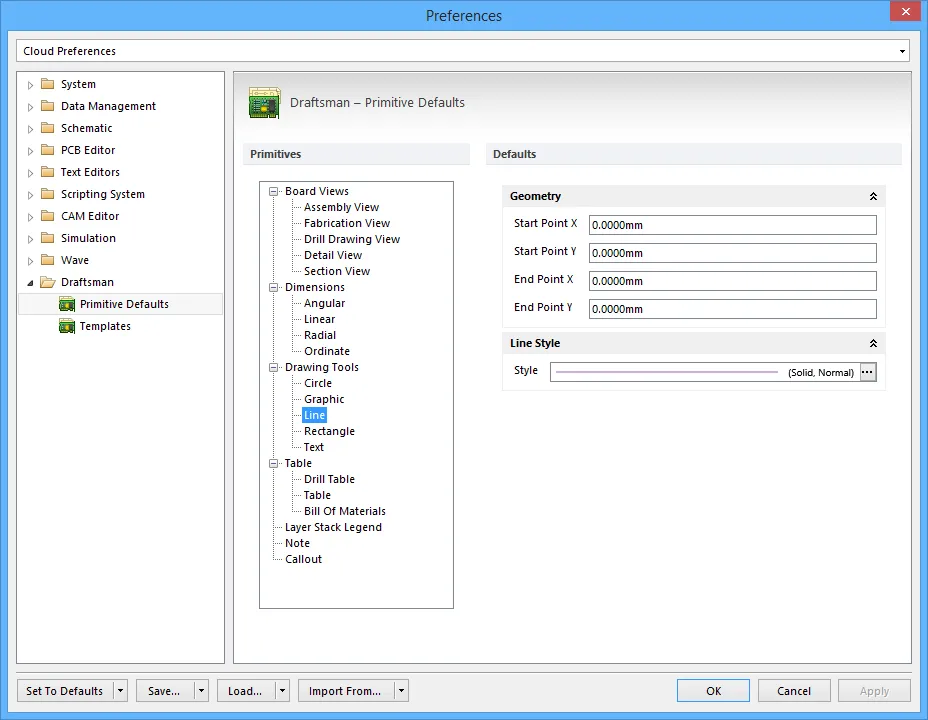This screenshot has width=928, height=720.
Task: Select Angular dimension primitive
Action: pos(324,303)
